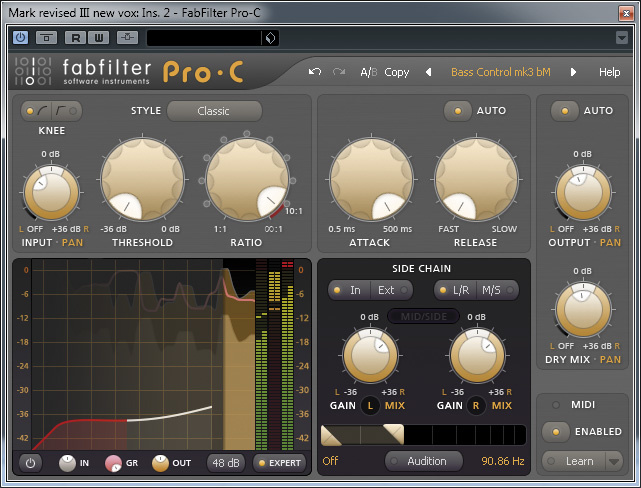Click the DRY MIX knob
641x488 pixels.
click(583, 309)
